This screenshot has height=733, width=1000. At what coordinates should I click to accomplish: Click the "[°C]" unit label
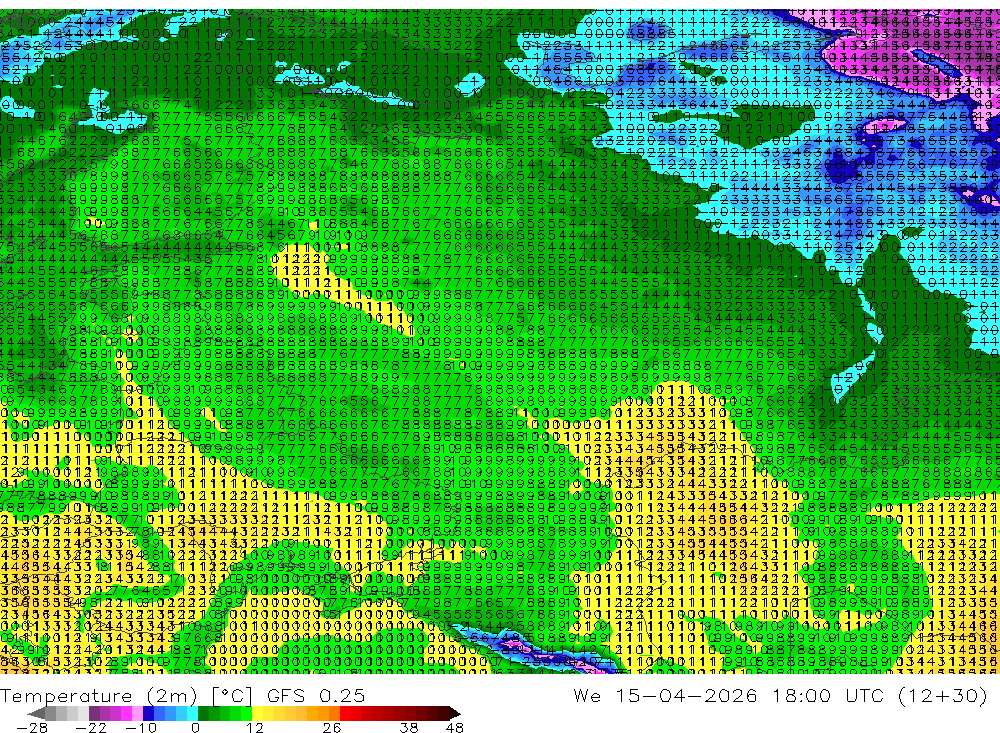pos(232,695)
